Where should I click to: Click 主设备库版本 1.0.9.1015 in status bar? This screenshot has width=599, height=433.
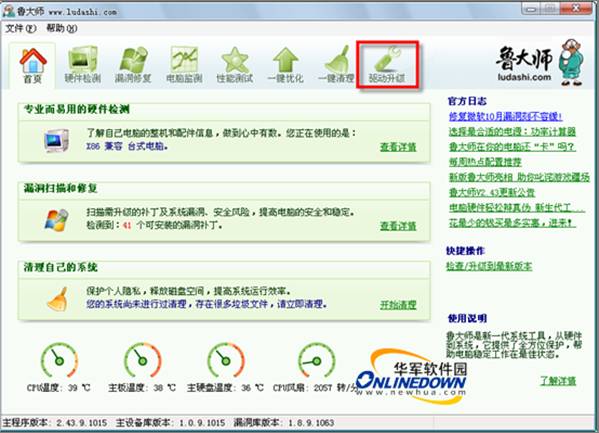[x=170, y=423]
